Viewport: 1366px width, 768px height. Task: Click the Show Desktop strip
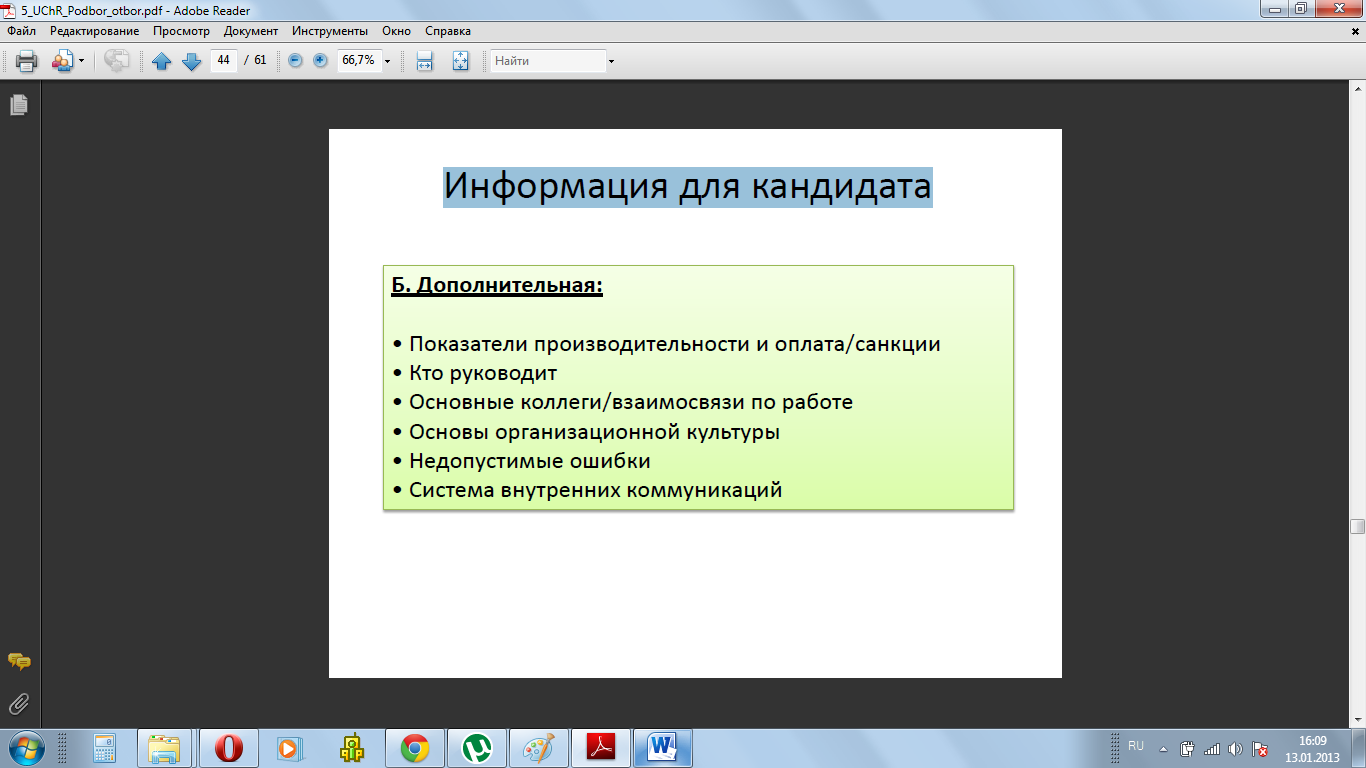(x=1359, y=748)
